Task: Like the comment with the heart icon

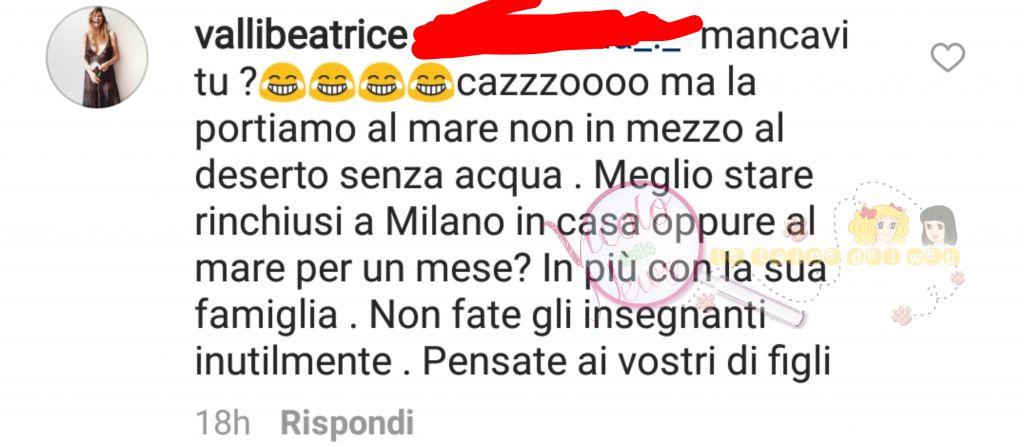Action: 948,58
